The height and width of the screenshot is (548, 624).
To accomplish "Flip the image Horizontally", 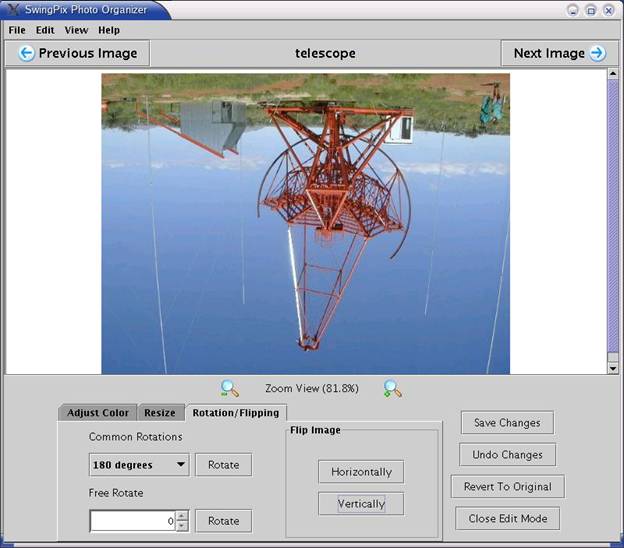I will [361, 471].
